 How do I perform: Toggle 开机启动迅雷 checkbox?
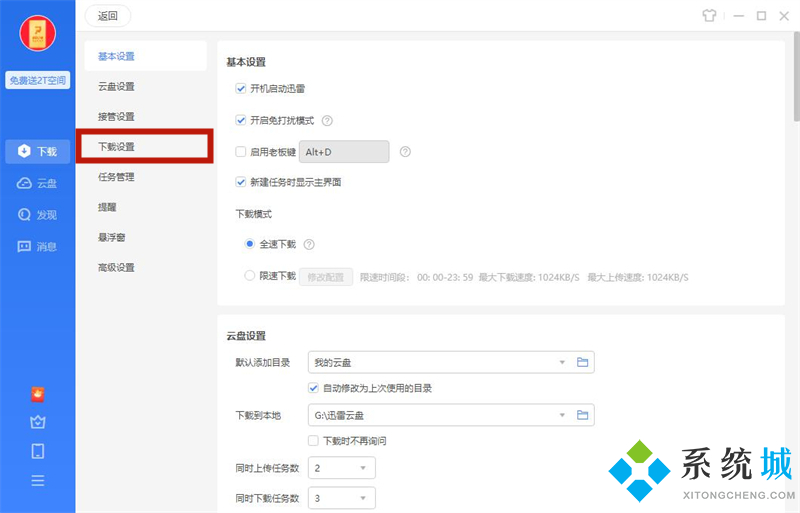pyautogui.click(x=241, y=88)
